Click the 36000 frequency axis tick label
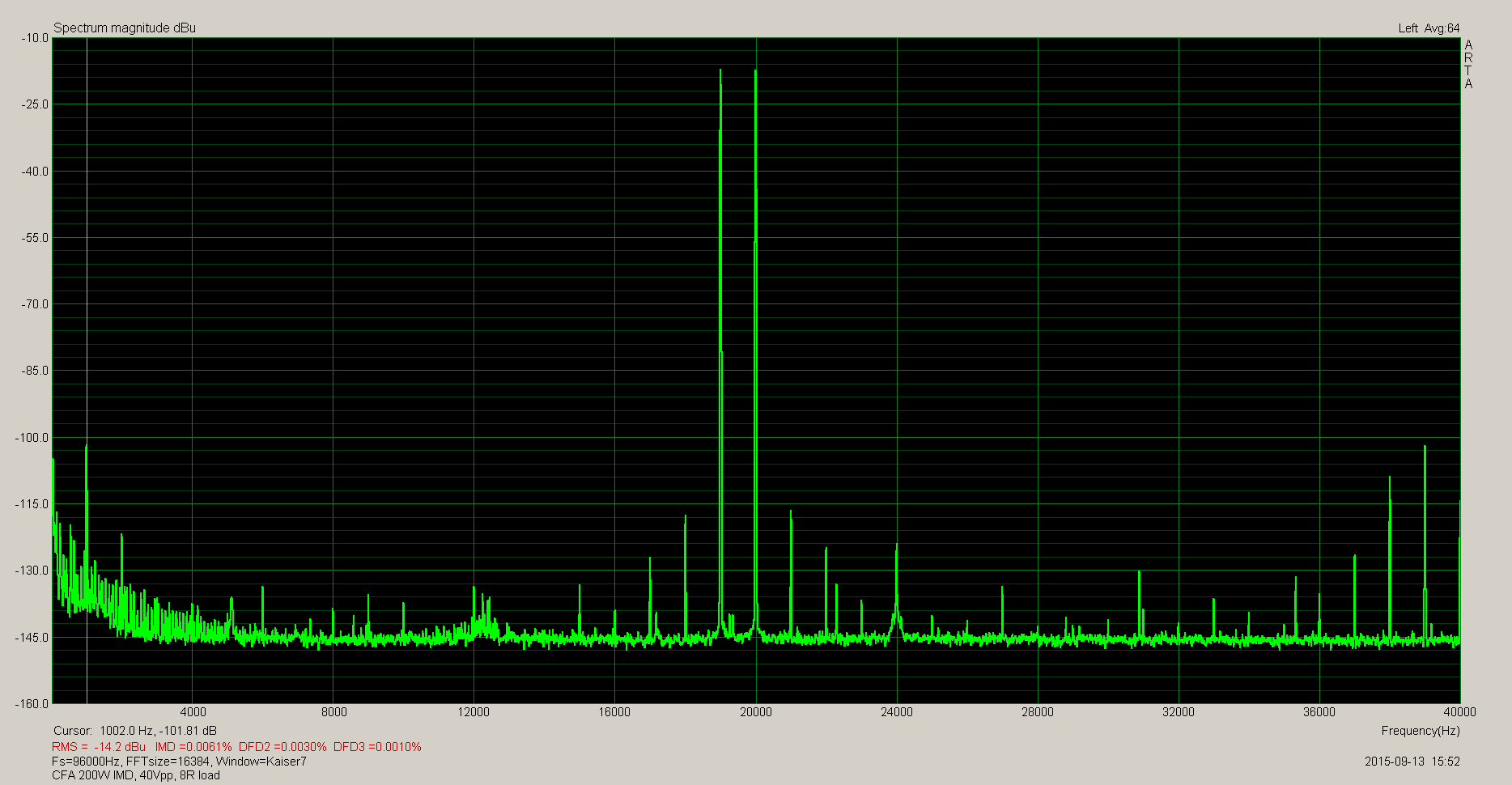Screen dimensions: 1512x785 (1319, 712)
